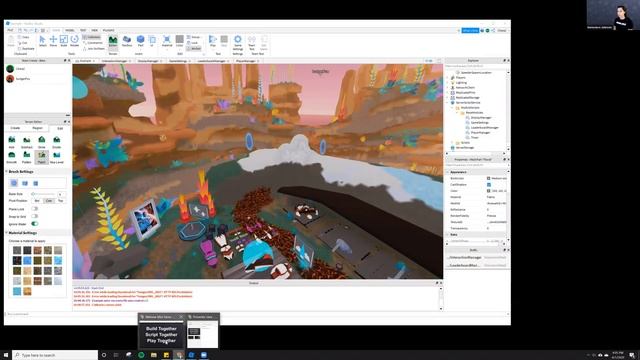The image size is (640, 360).
Task: Open the Toolbox from the ribbon
Action: pos(127,41)
